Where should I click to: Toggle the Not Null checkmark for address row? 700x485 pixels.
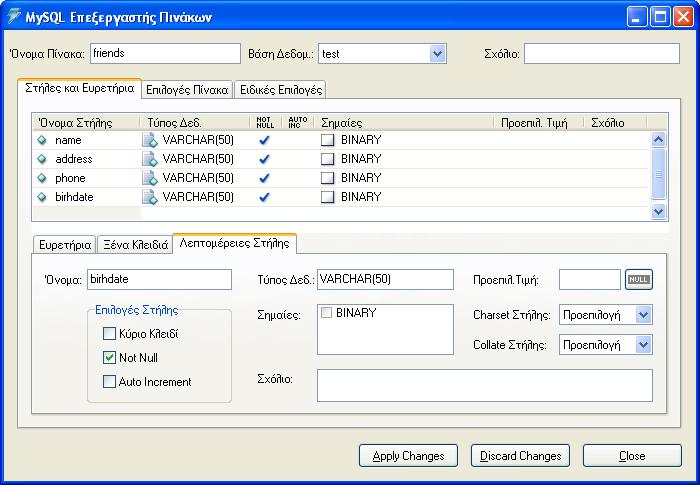click(x=264, y=159)
